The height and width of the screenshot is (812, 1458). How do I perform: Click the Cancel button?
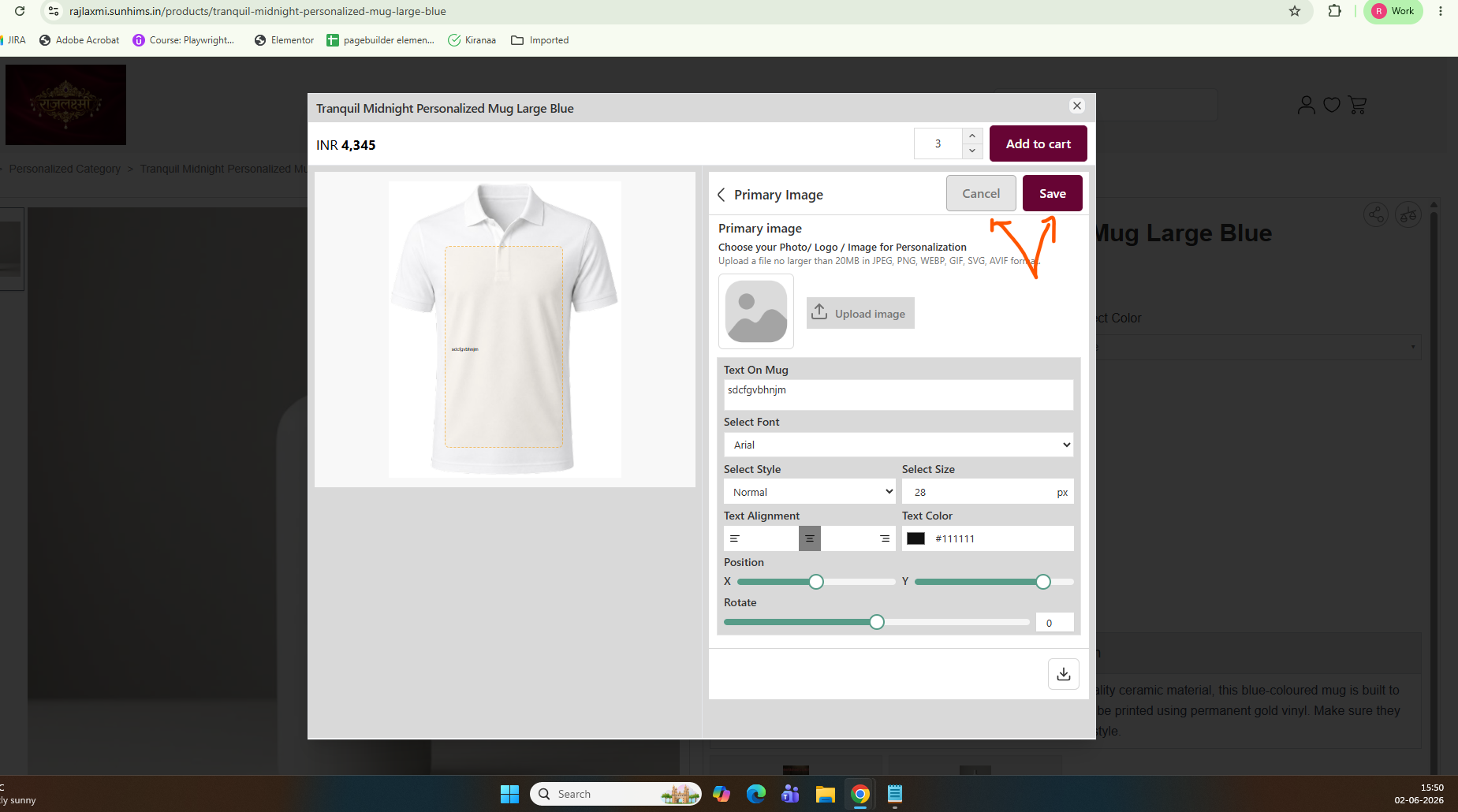click(x=981, y=193)
